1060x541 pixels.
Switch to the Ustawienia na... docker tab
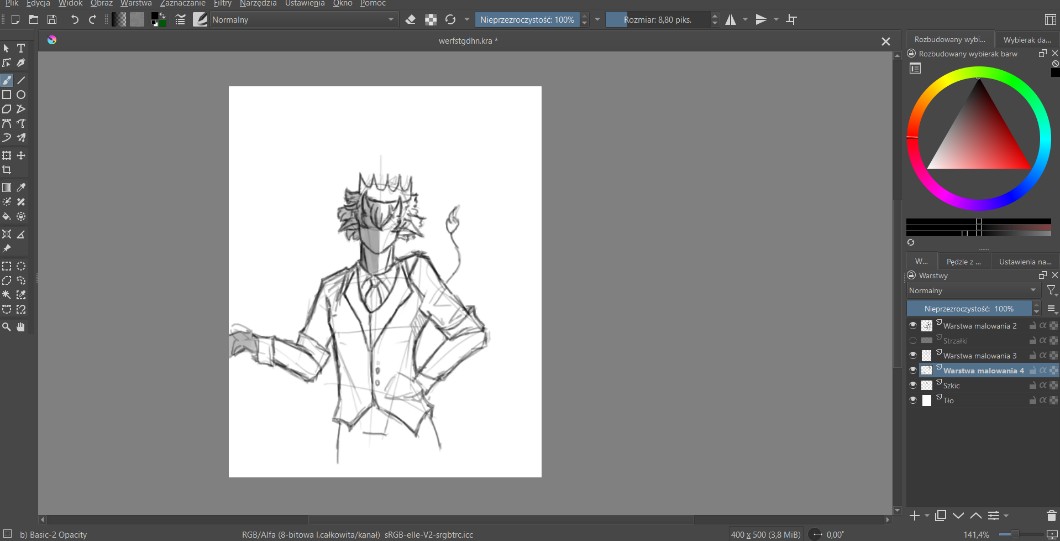pyautogui.click(x=1025, y=261)
